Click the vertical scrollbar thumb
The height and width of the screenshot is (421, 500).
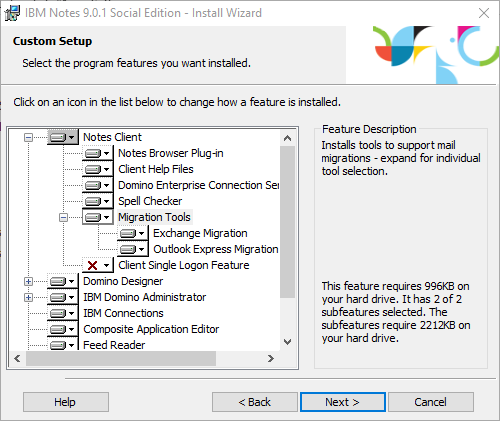[288, 222]
